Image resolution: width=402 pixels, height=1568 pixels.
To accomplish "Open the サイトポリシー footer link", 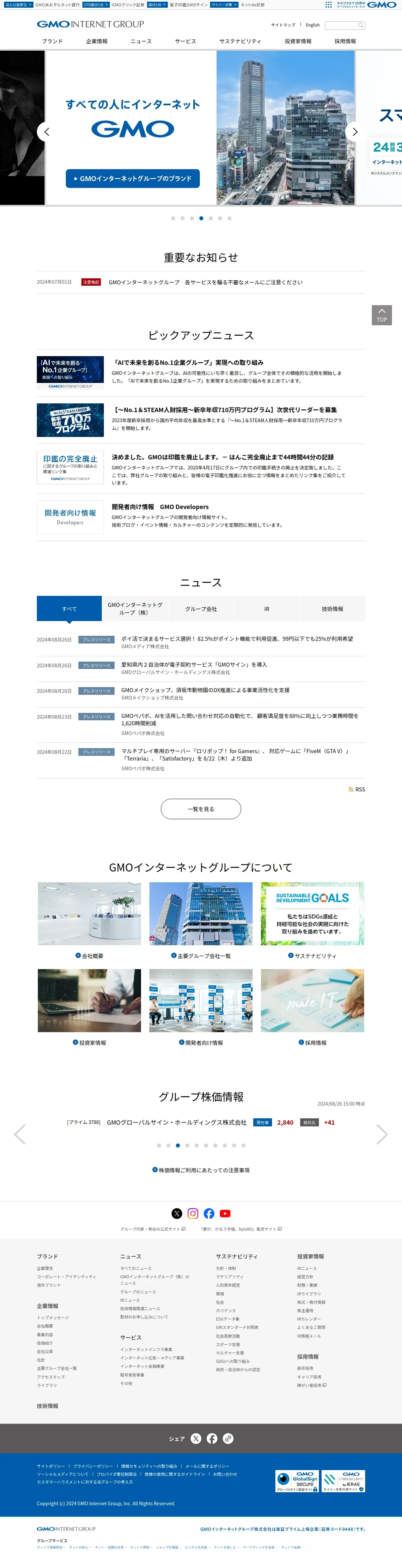I will pyautogui.click(x=51, y=1466).
